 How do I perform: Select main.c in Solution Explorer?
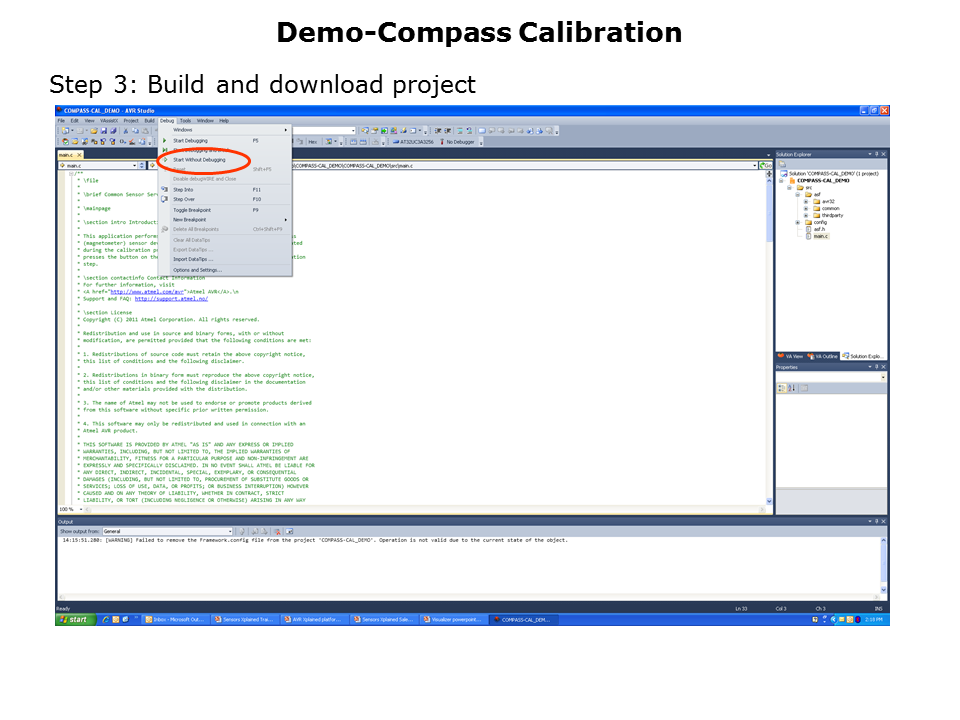pyautogui.click(x=820, y=236)
